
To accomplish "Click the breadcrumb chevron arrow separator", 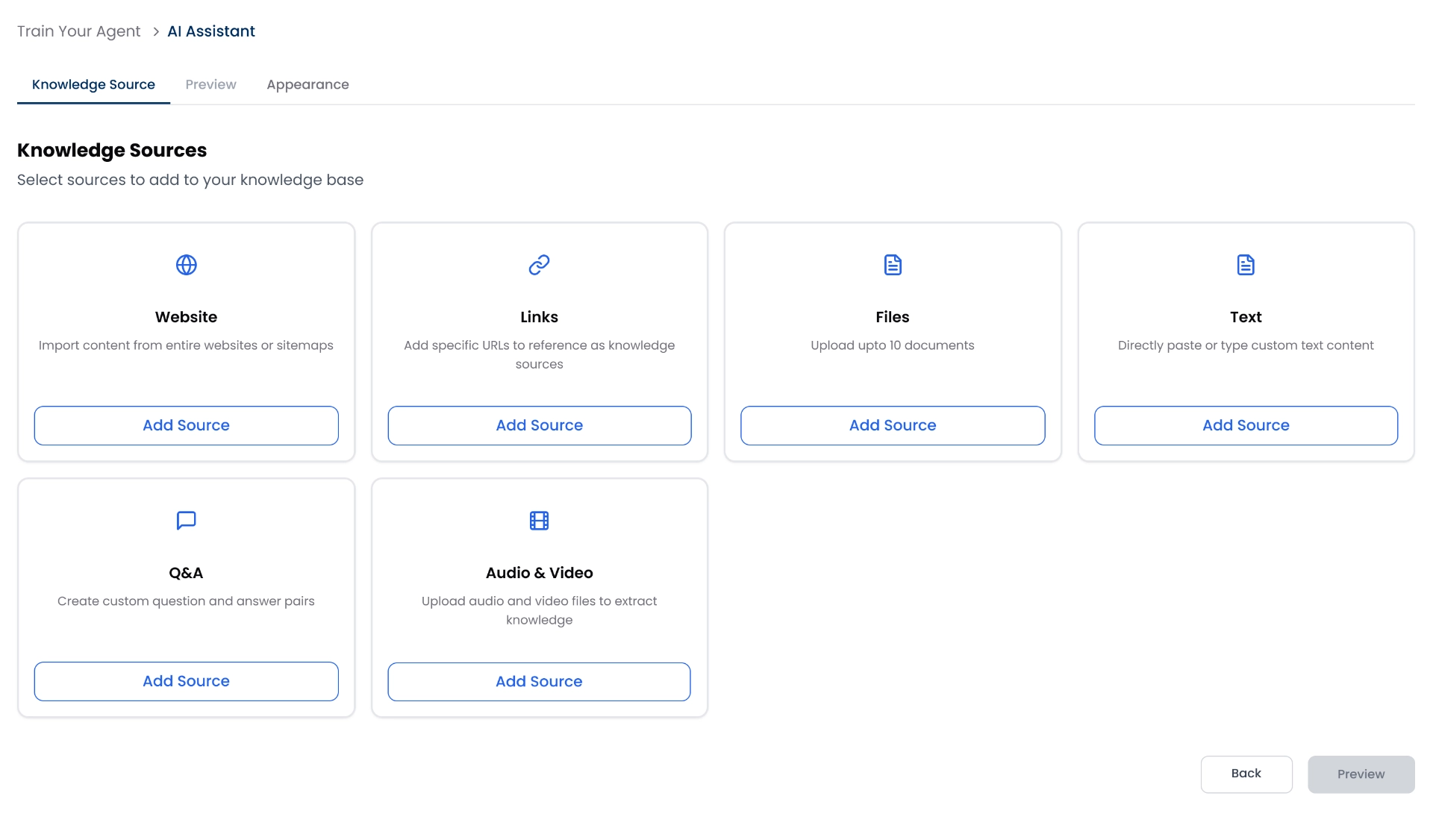I will coord(156,31).
